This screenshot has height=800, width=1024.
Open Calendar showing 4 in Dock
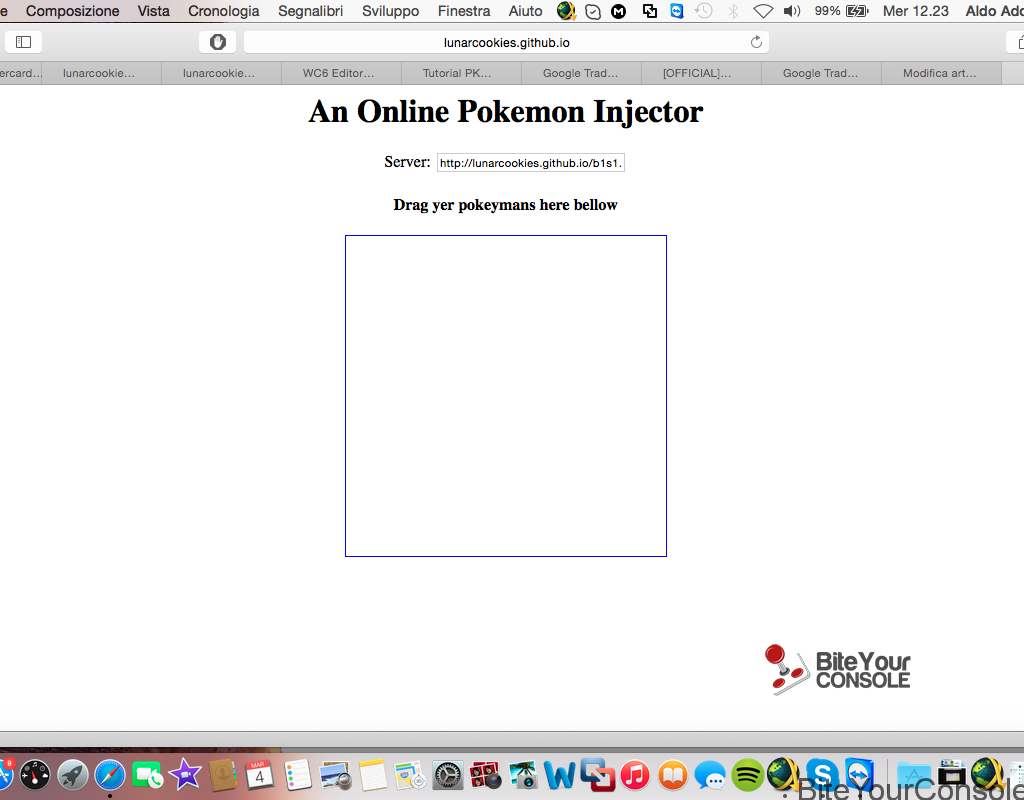(x=259, y=776)
